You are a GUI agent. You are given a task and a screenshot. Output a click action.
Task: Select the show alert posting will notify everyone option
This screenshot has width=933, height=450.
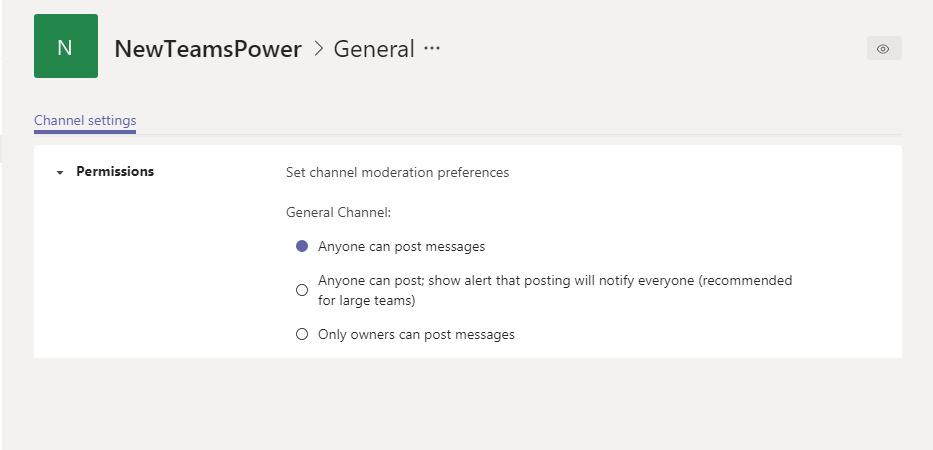pos(302,290)
